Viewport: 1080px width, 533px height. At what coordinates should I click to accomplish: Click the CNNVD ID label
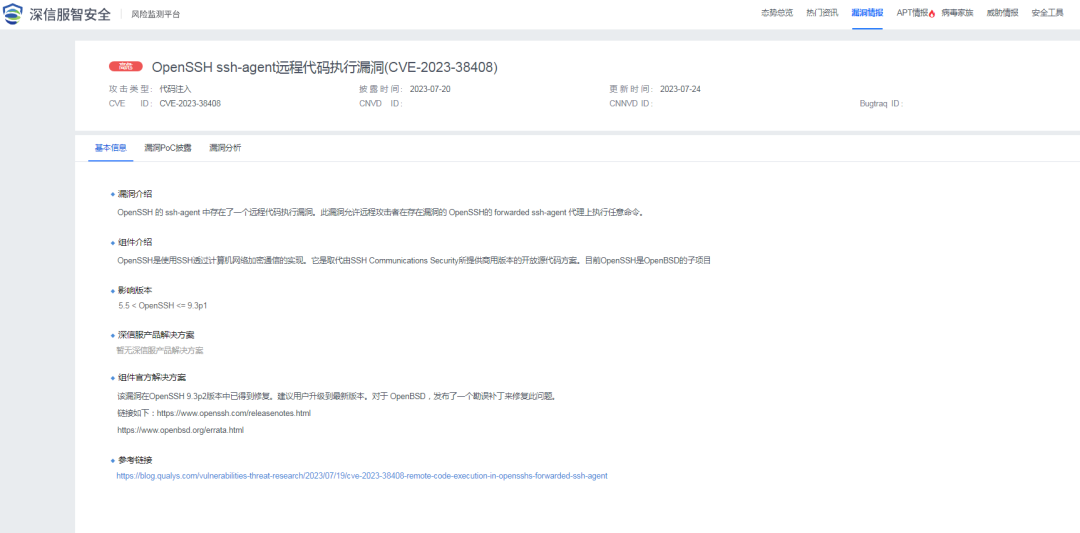tap(631, 104)
